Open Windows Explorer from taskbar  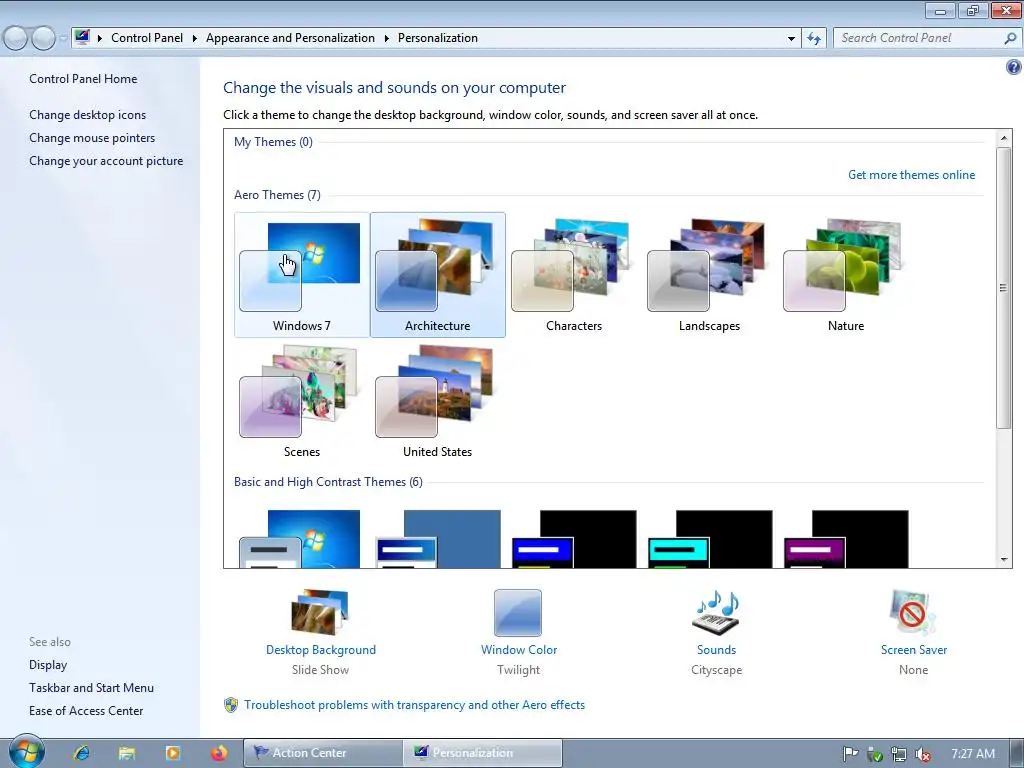127,753
